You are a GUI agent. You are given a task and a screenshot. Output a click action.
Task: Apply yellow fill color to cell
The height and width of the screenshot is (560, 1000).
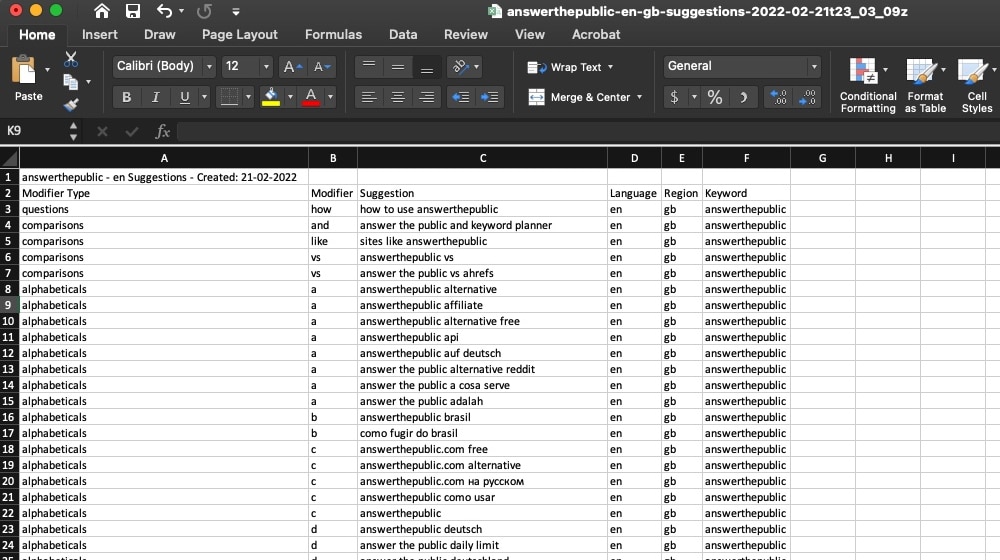point(271,97)
